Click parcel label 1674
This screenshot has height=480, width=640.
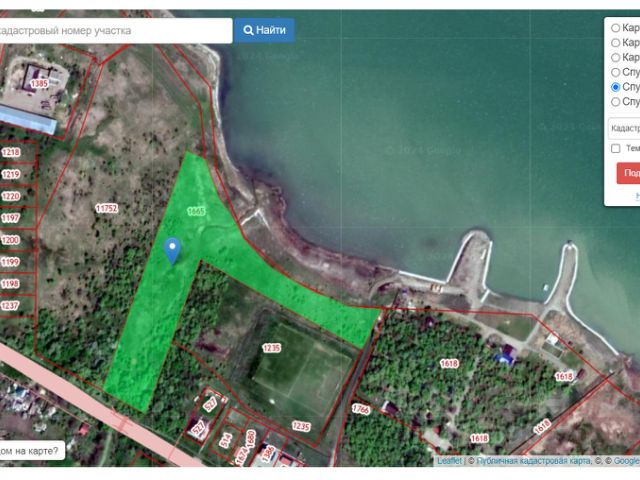pyautogui.click(x=242, y=456)
